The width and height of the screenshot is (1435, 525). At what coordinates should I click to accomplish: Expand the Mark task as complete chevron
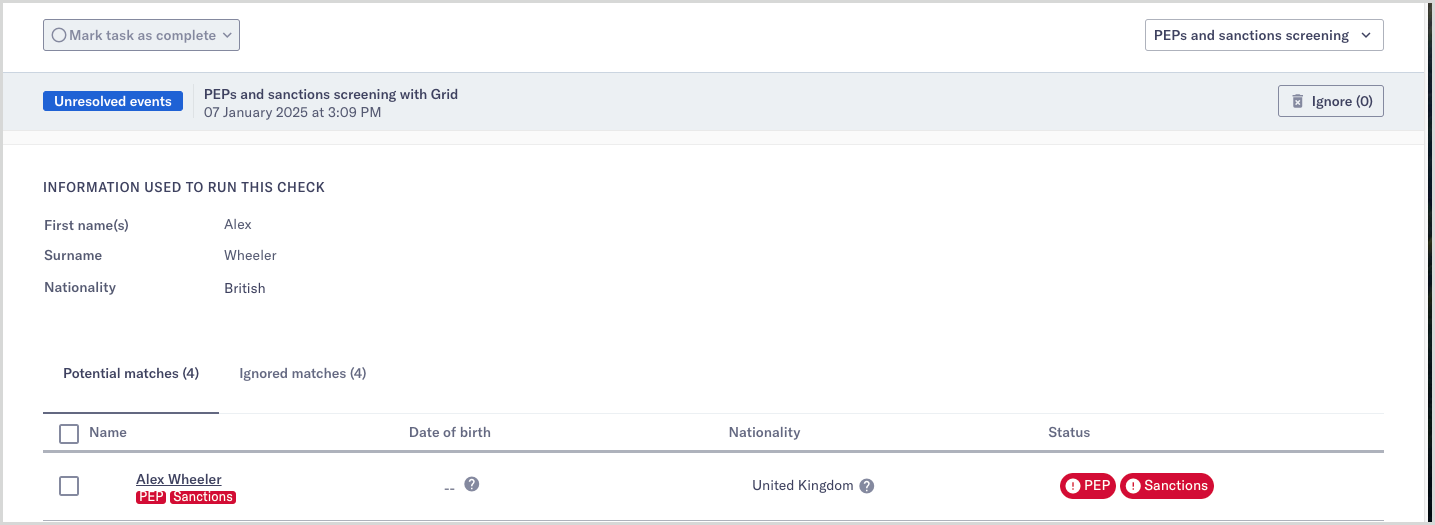tap(227, 35)
